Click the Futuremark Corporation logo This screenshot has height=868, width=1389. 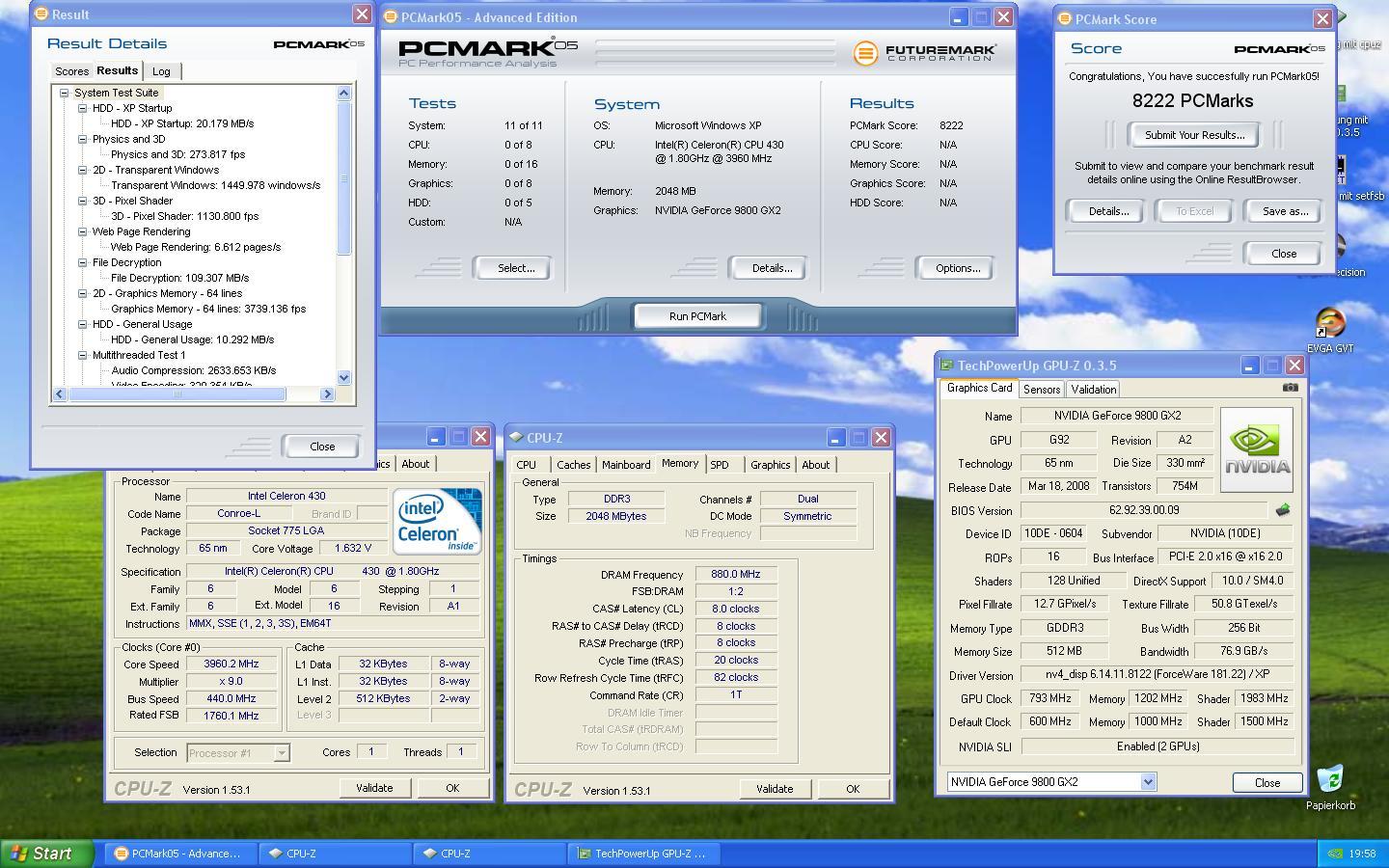tap(924, 53)
